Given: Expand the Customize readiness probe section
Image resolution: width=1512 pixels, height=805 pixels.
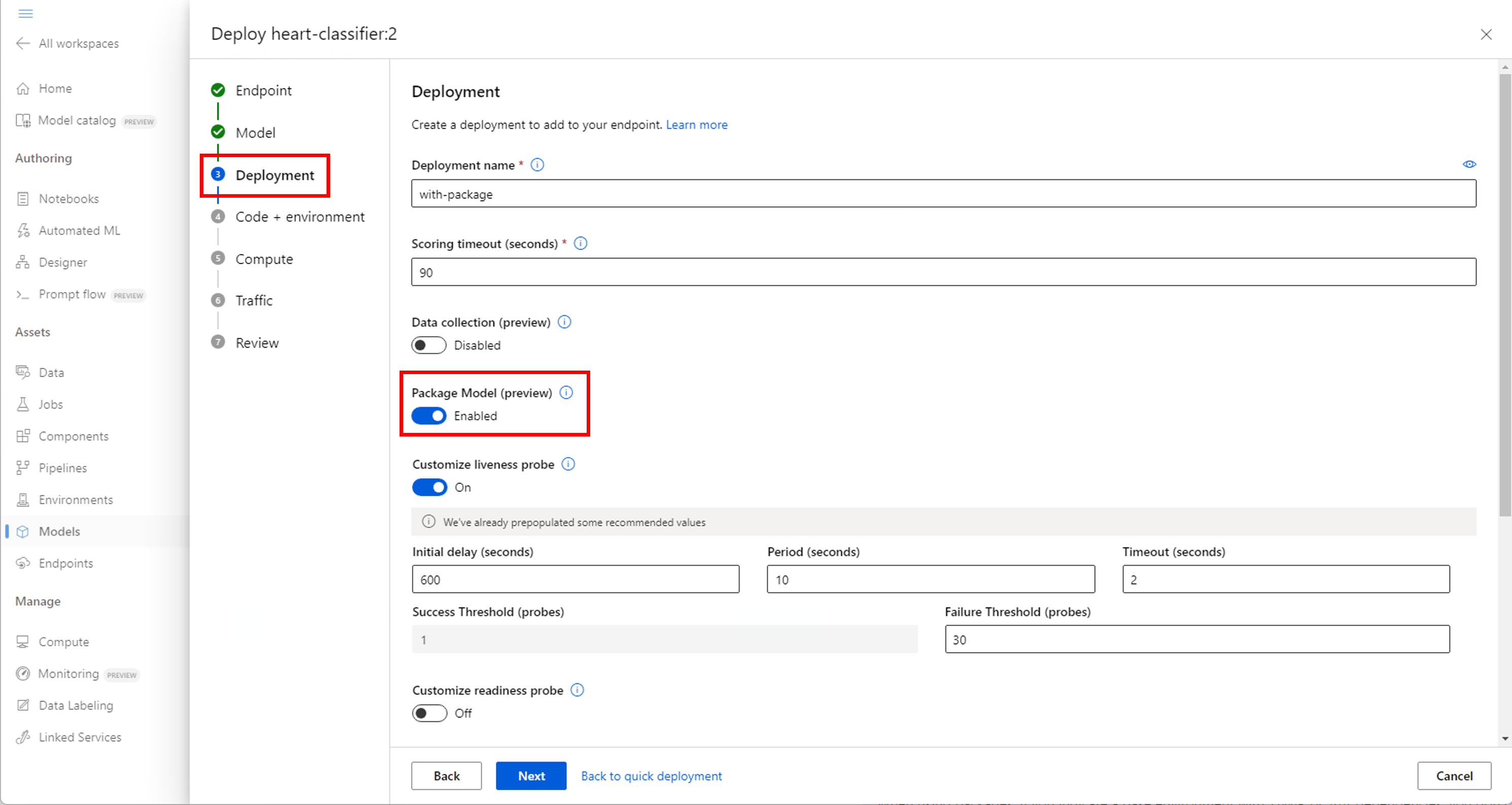Looking at the screenshot, I should point(429,713).
